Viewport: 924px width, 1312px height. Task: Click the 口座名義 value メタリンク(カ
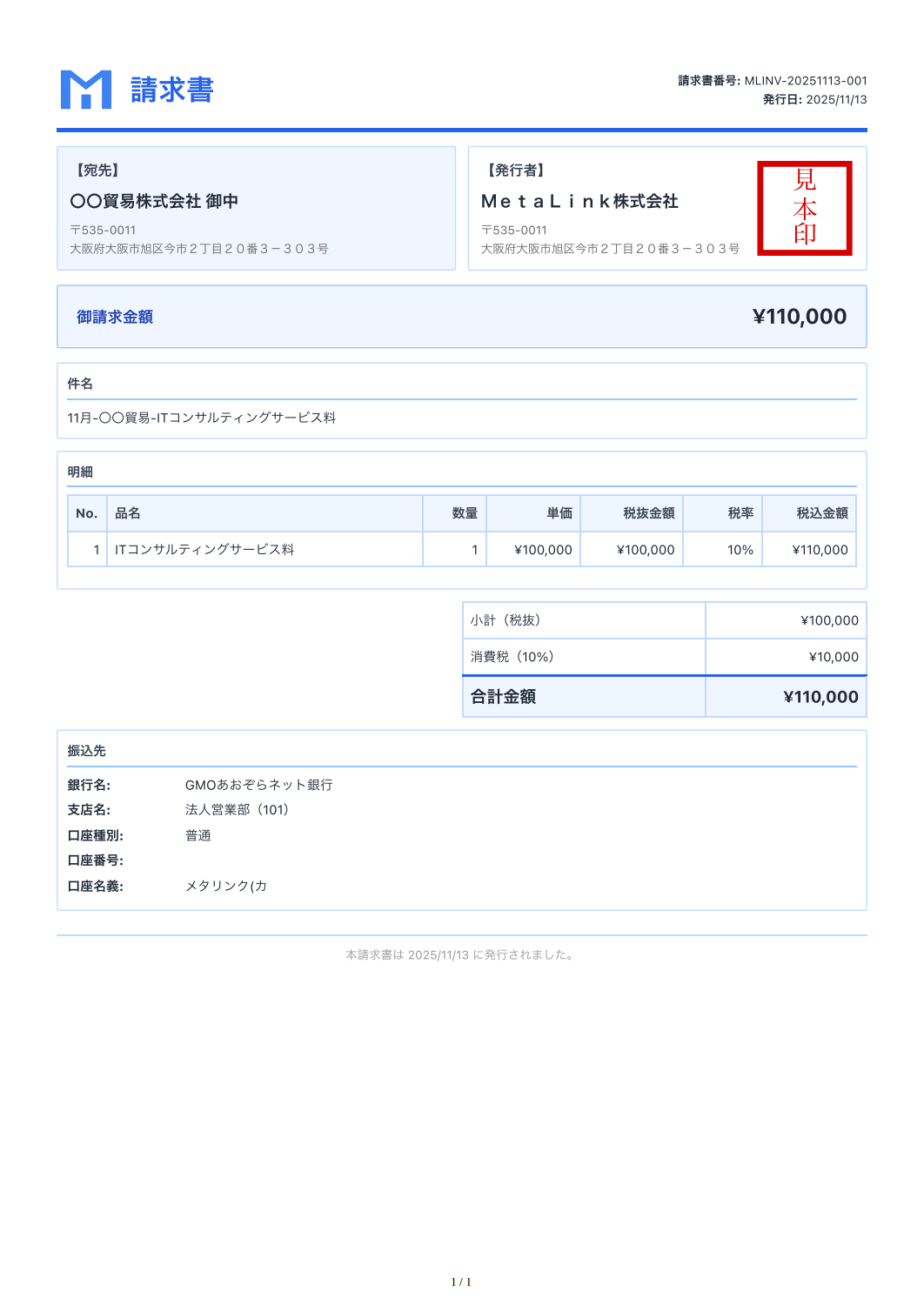click(x=224, y=887)
